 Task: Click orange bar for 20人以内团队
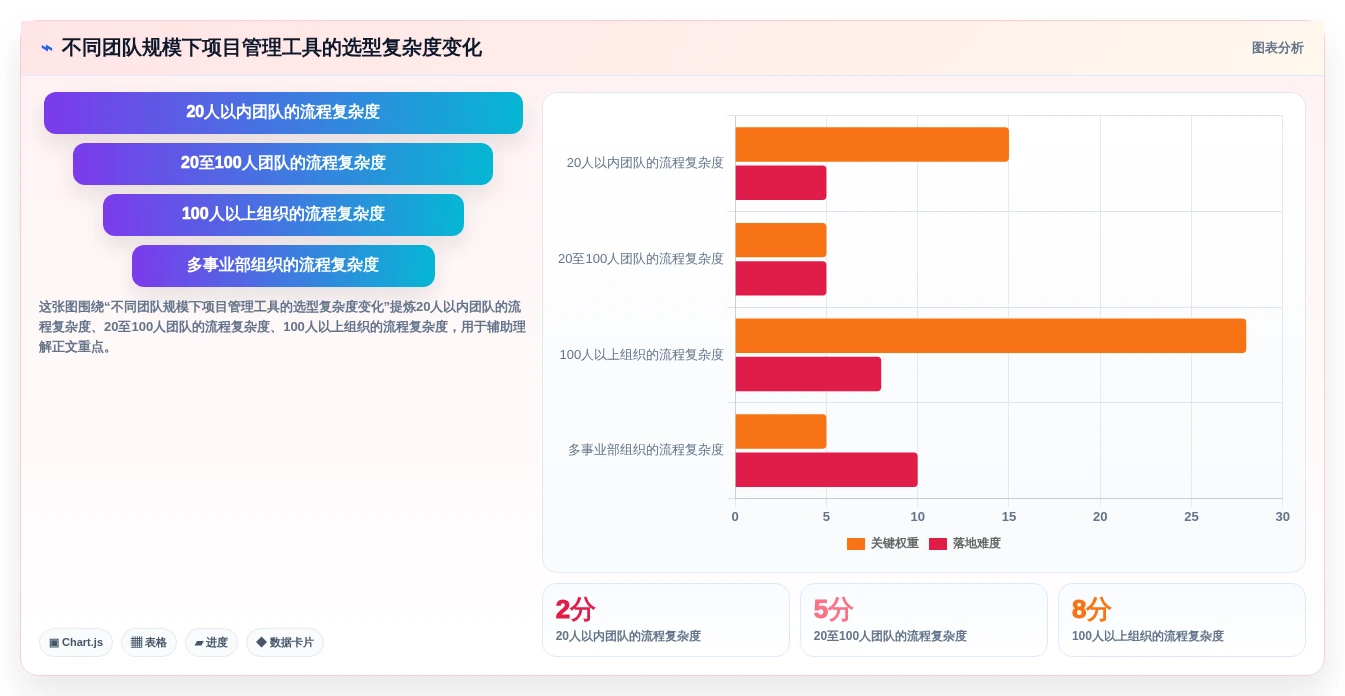point(872,144)
